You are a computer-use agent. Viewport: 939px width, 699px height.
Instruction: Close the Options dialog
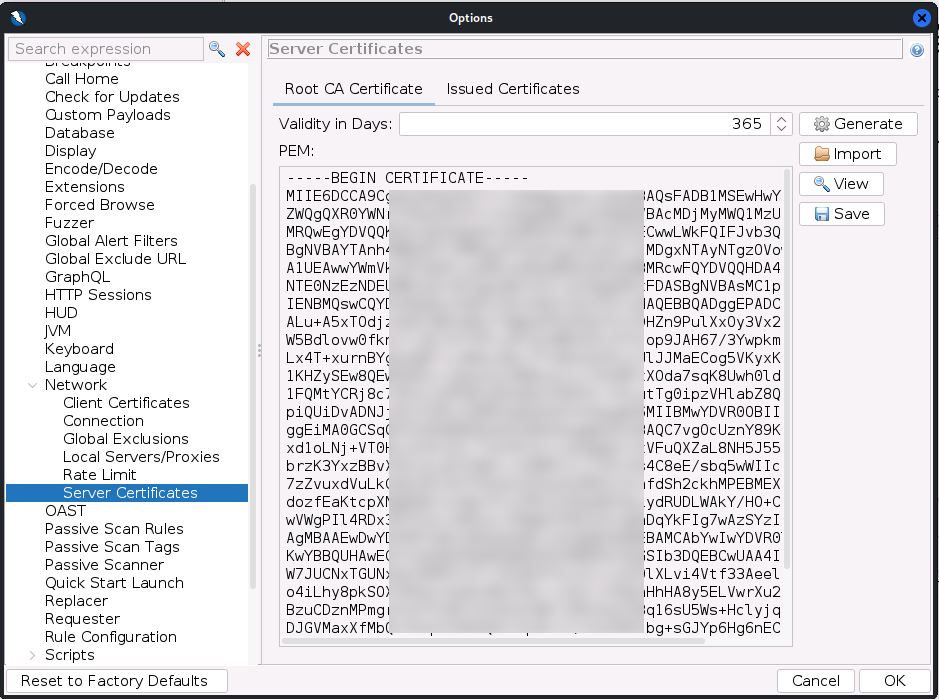click(922, 18)
